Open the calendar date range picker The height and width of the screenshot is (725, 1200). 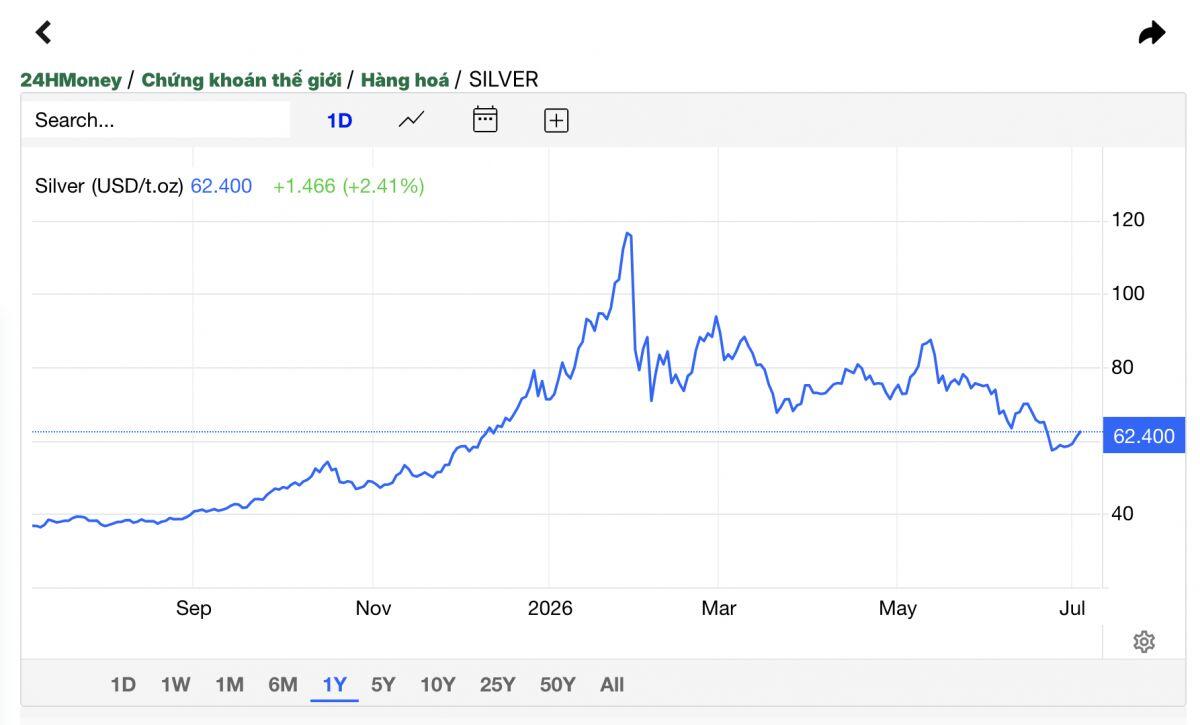click(x=485, y=119)
